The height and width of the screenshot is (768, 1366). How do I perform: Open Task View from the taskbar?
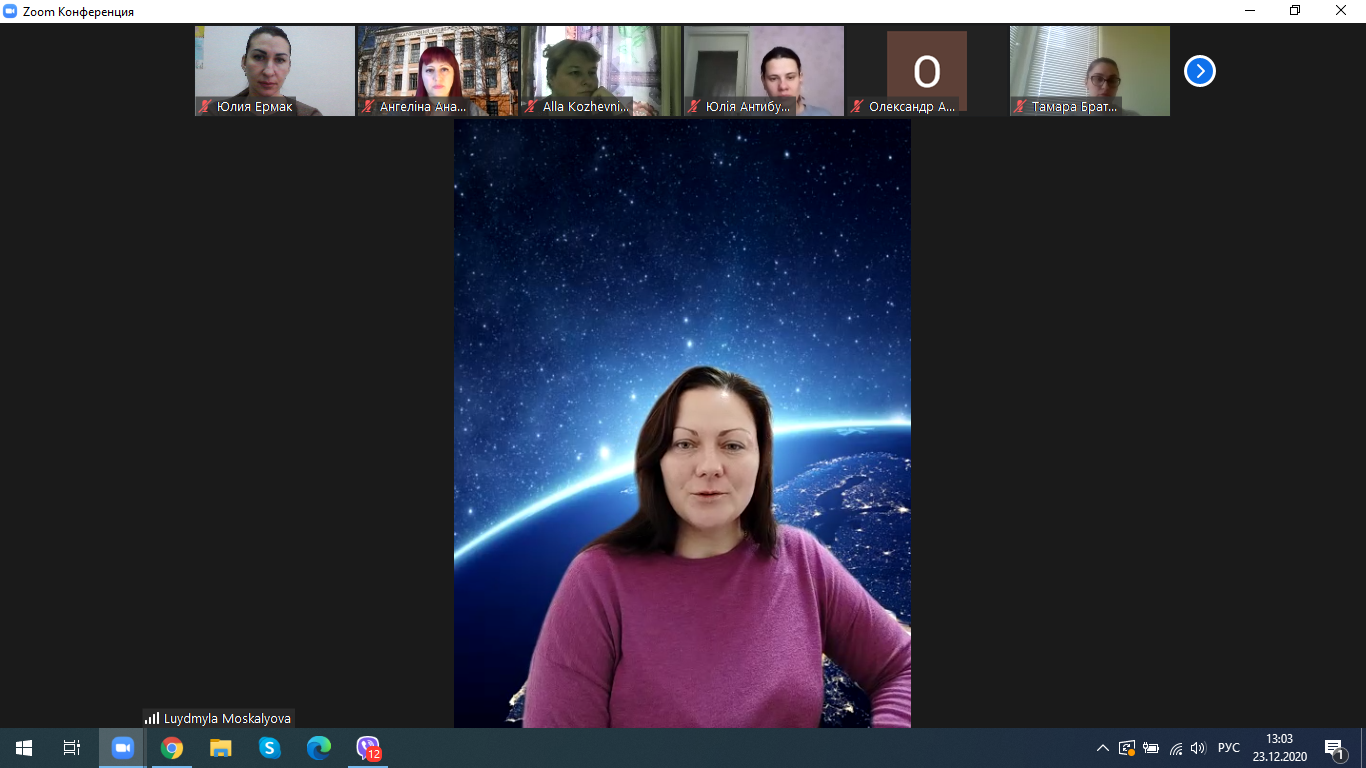(72, 748)
